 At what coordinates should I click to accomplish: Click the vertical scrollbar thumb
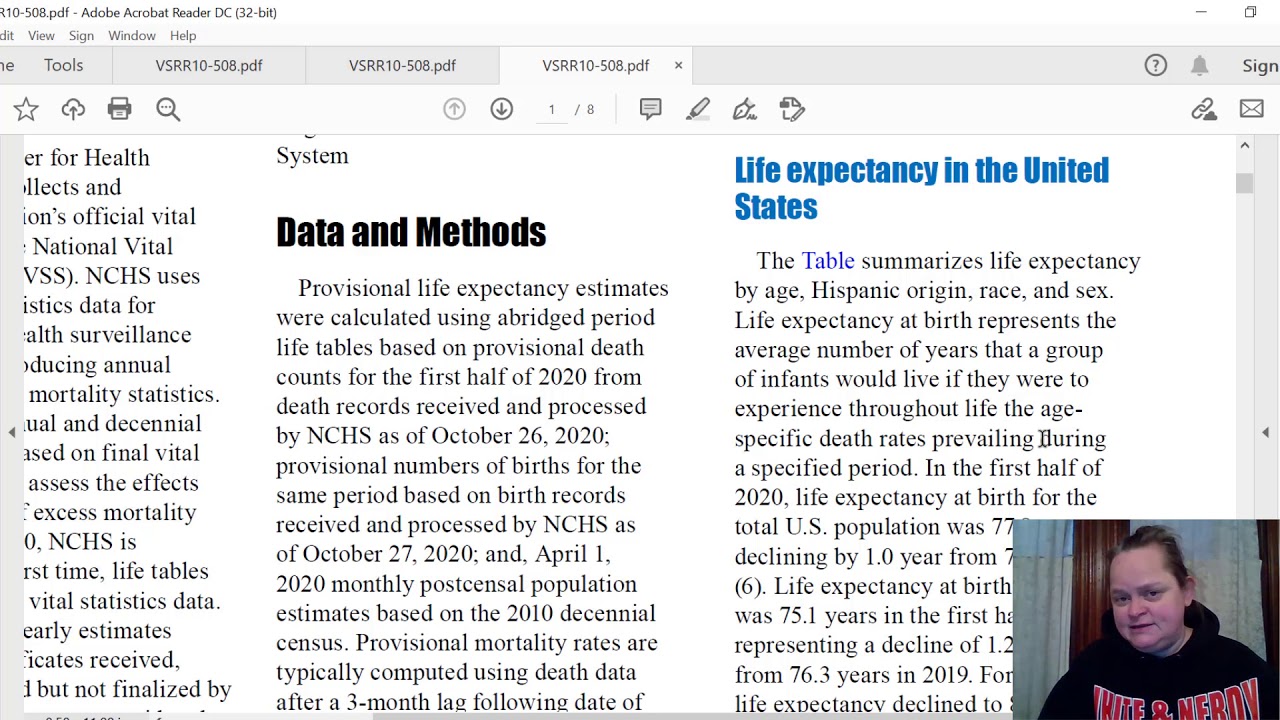1244,184
